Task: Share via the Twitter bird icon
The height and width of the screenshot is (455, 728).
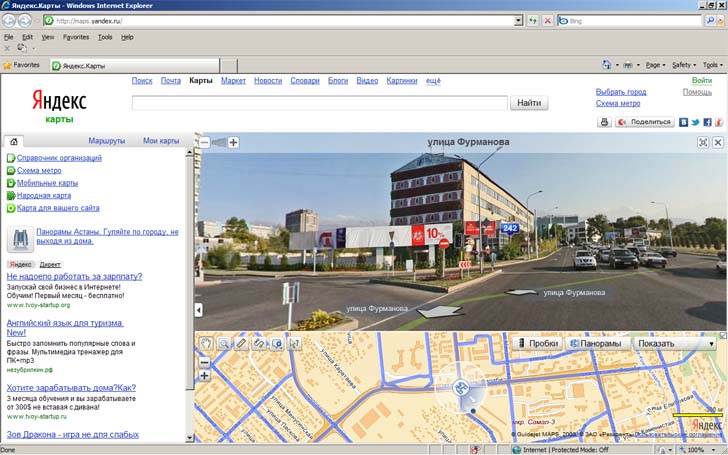Action: click(x=695, y=122)
